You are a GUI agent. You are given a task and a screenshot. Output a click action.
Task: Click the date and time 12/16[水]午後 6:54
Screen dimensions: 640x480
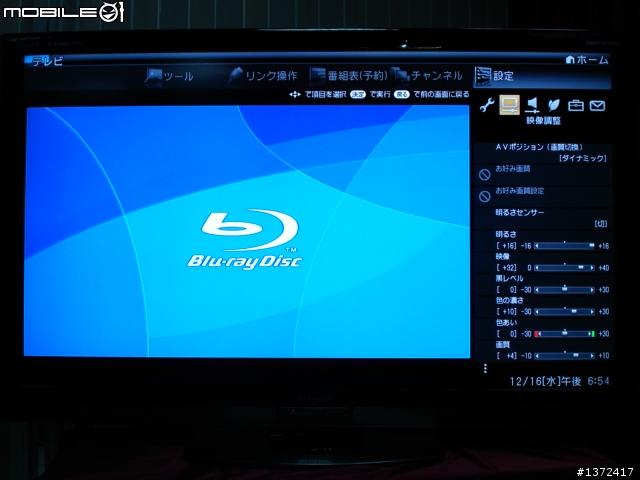point(559,382)
